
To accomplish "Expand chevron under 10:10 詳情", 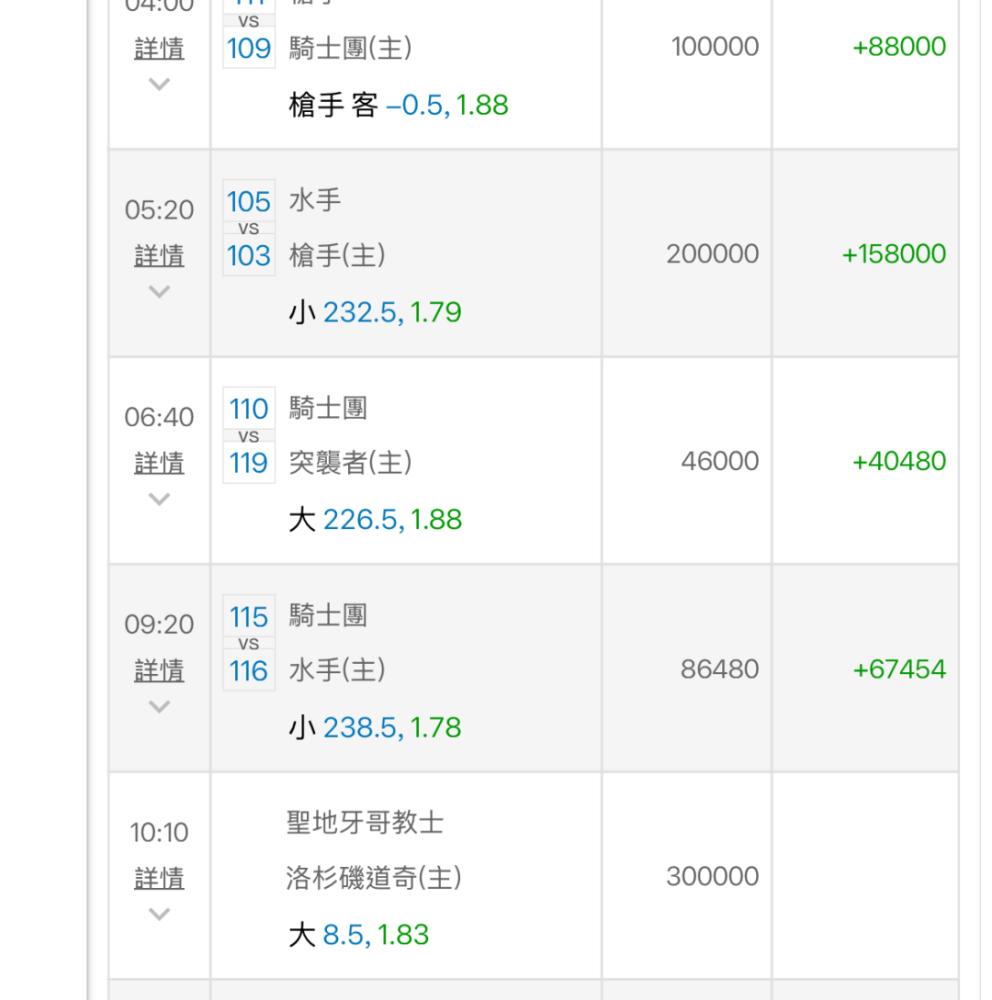I will 159,915.
